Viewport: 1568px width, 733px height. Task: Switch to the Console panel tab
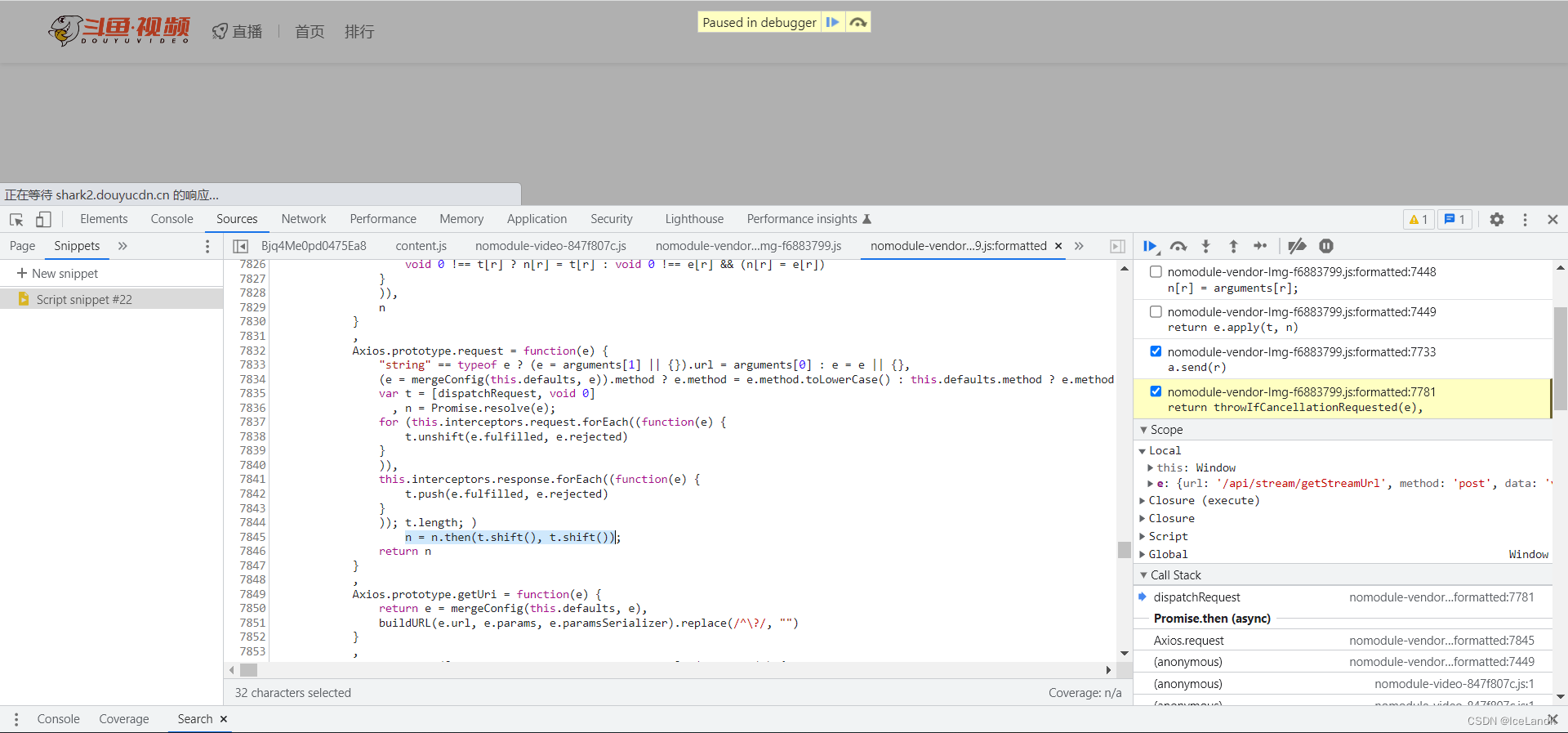click(x=171, y=219)
